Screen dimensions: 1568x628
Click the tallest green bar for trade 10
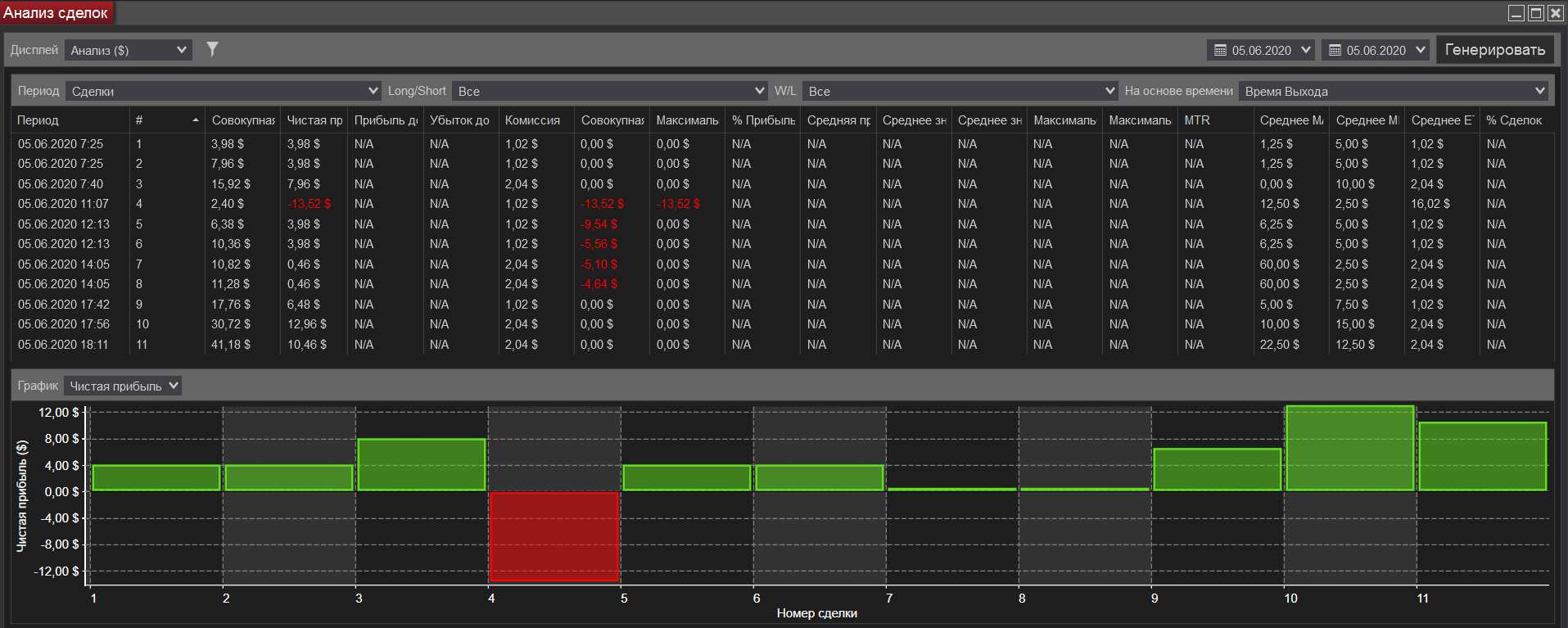pos(1350,449)
